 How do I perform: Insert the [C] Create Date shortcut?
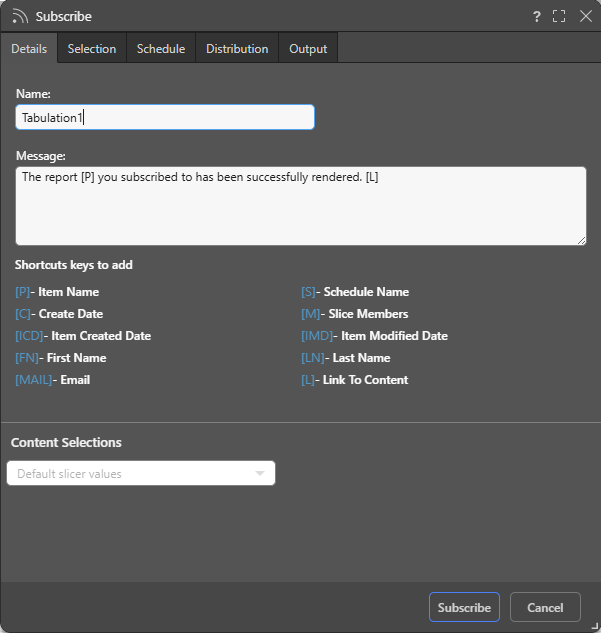pyautogui.click(x=23, y=314)
